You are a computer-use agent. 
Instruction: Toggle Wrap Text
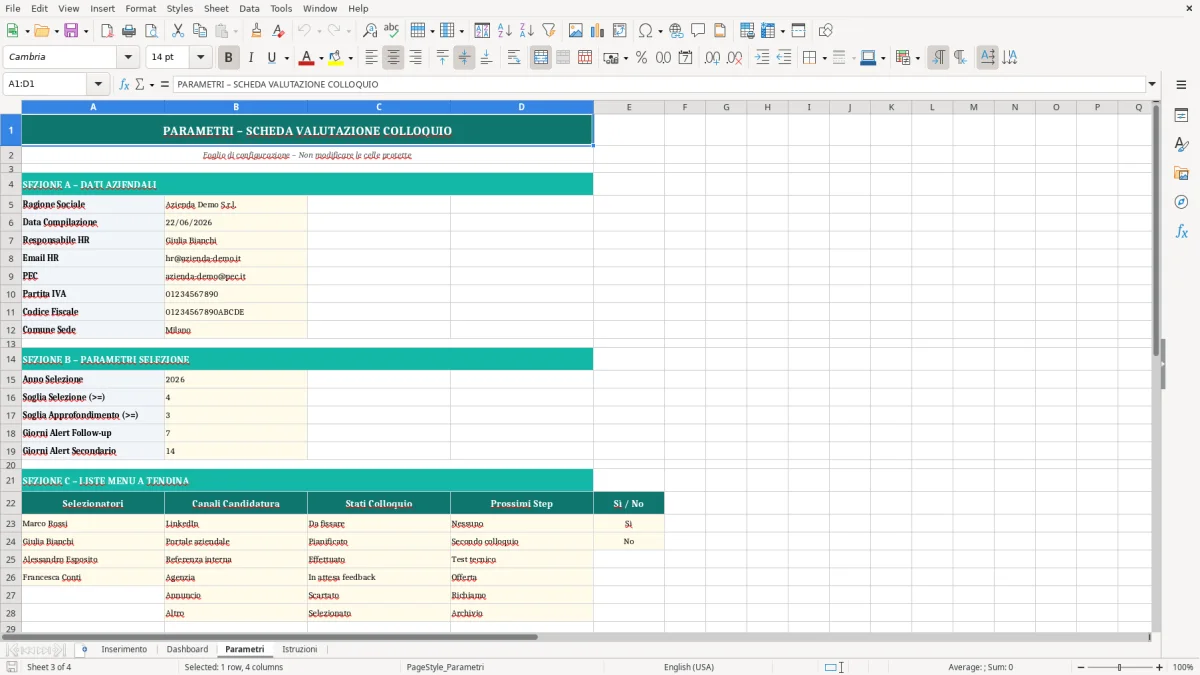coord(514,58)
